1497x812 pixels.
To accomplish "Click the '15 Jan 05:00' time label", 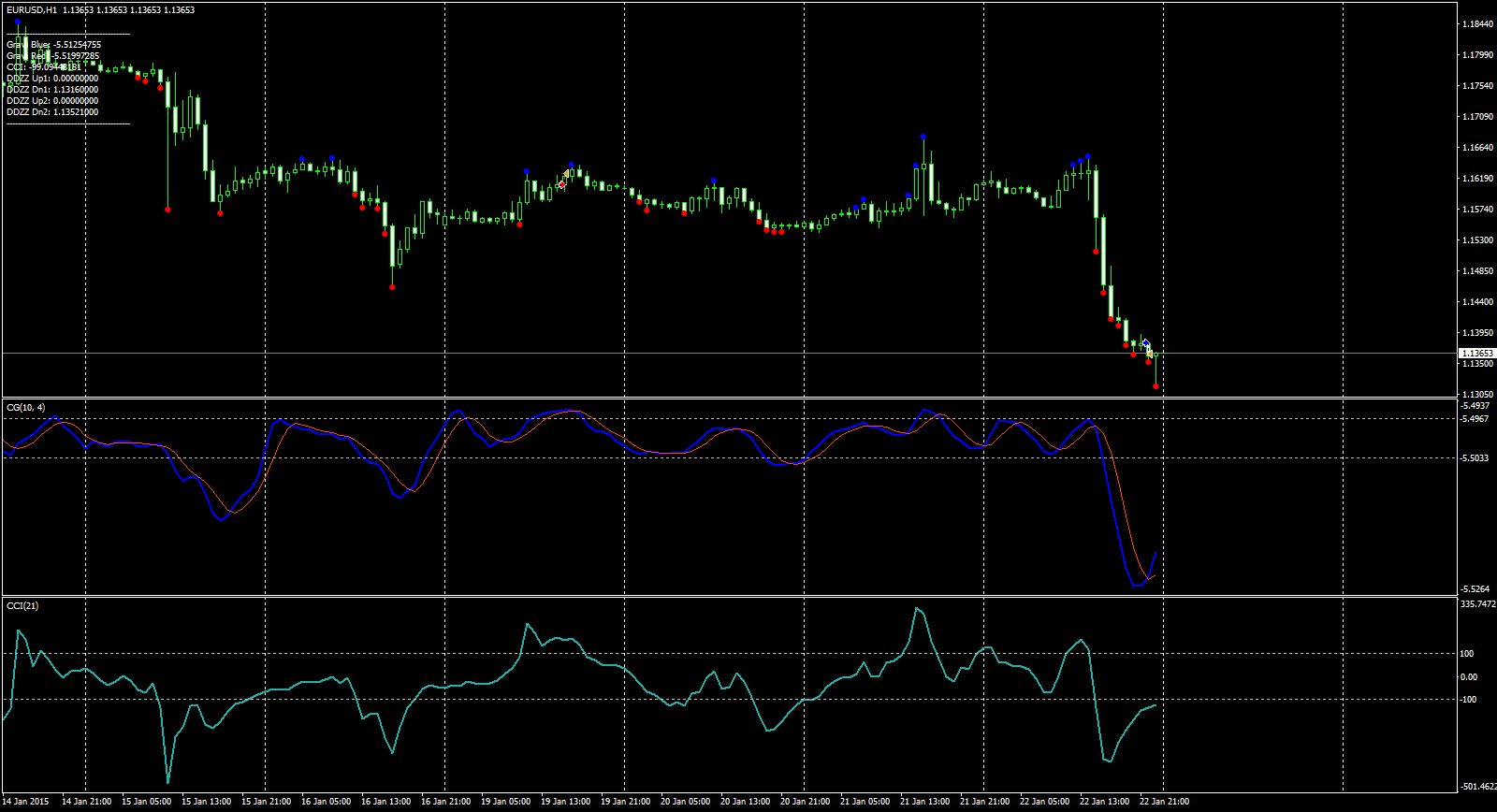I will [x=147, y=802].
